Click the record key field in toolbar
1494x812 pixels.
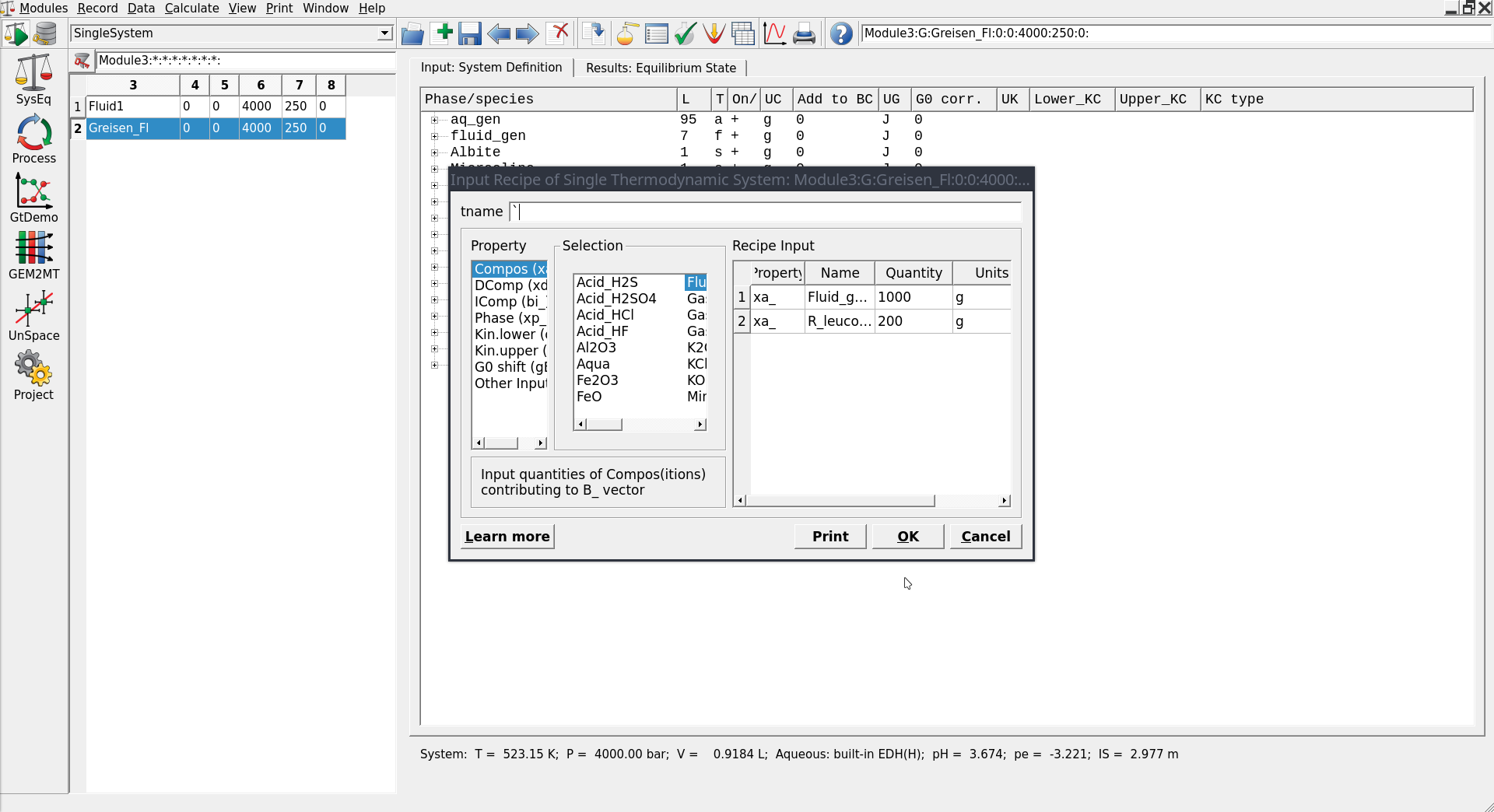point(1175,33)
